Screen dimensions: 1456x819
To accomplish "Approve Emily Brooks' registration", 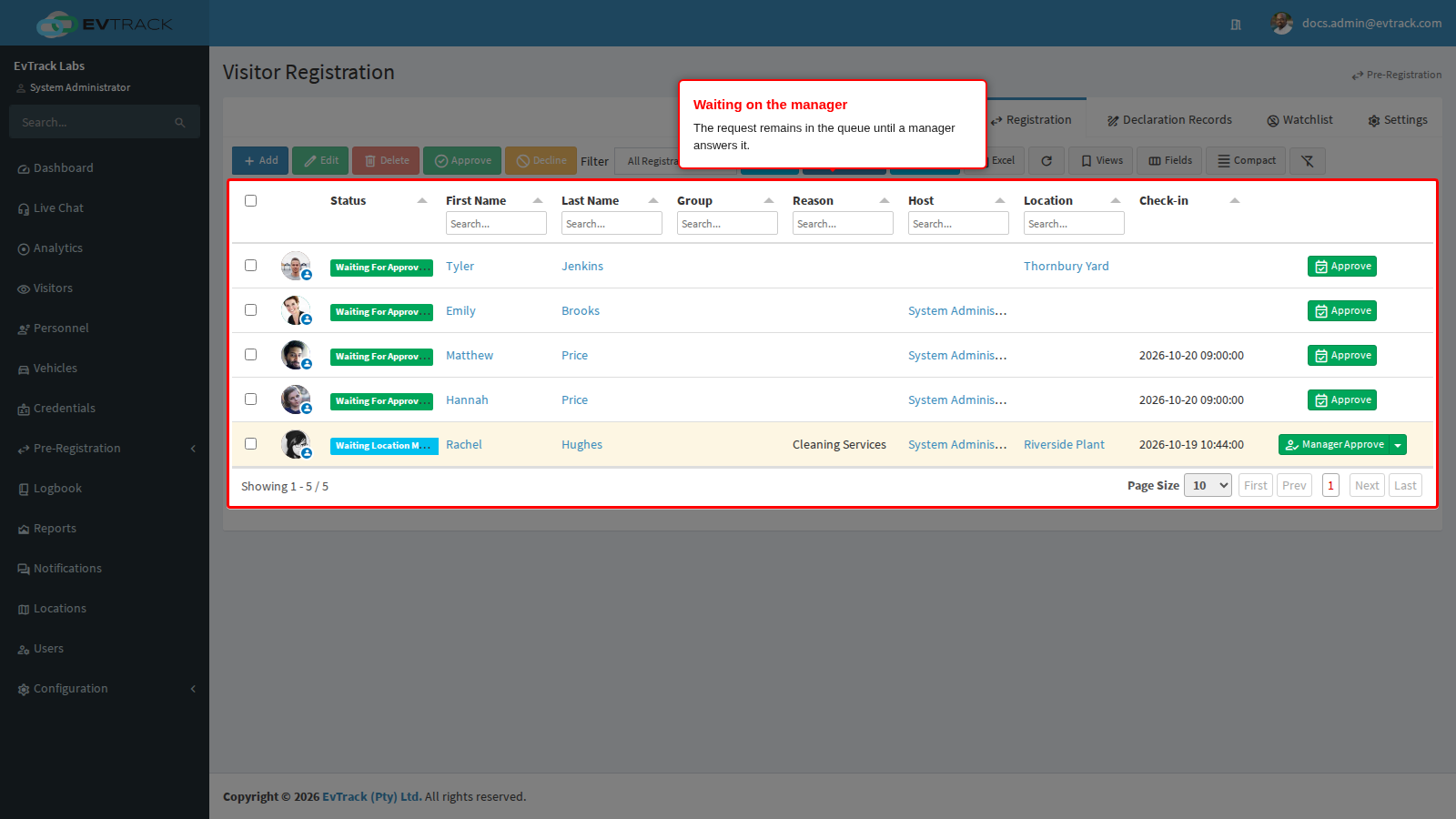I will [1342, 311].
